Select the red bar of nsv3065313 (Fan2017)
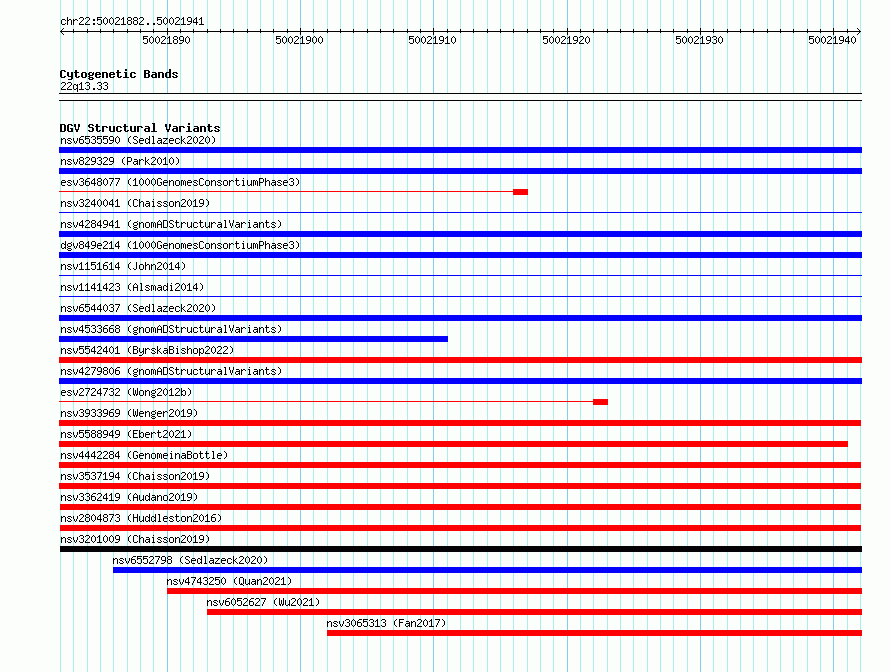 [594, 633]
